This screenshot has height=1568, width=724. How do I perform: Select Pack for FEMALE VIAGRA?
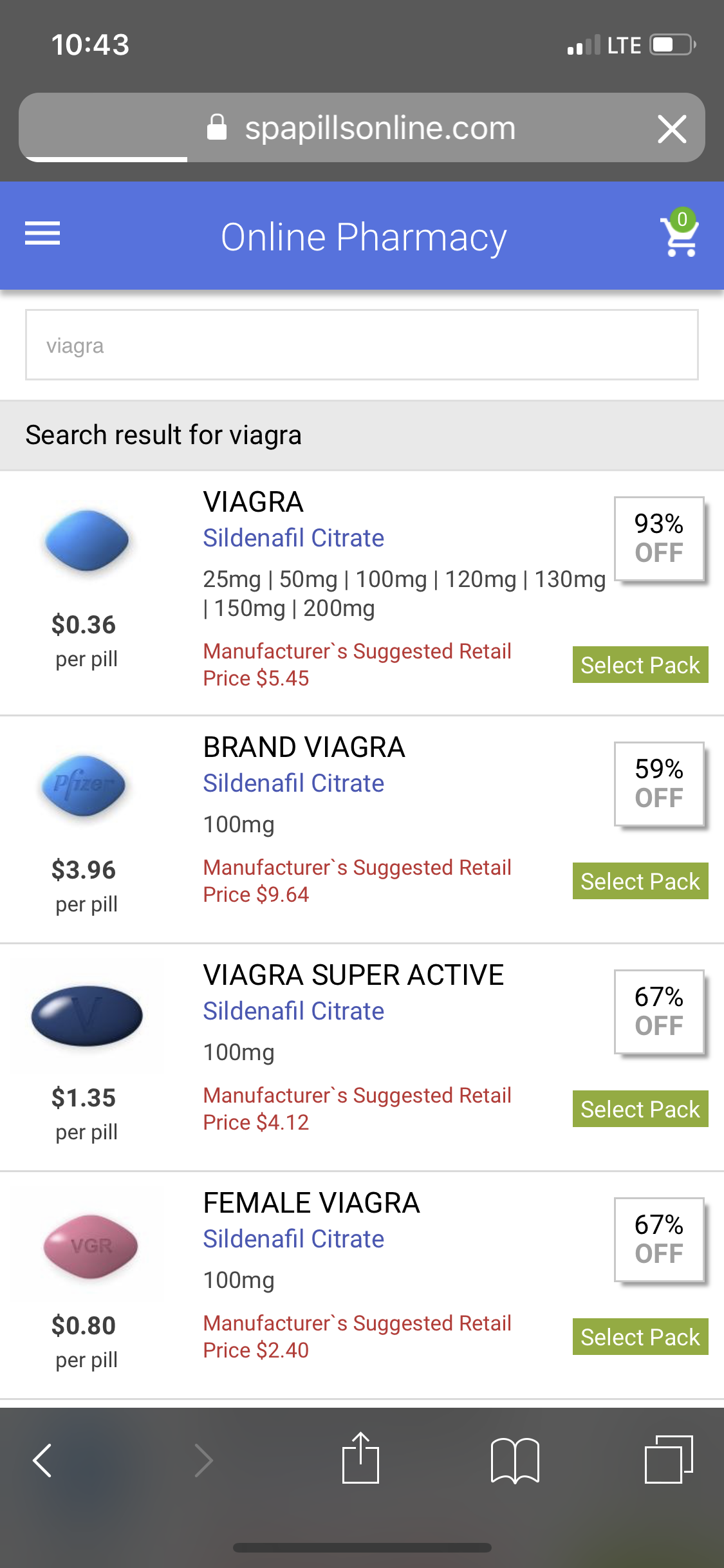pos(640,1337)
